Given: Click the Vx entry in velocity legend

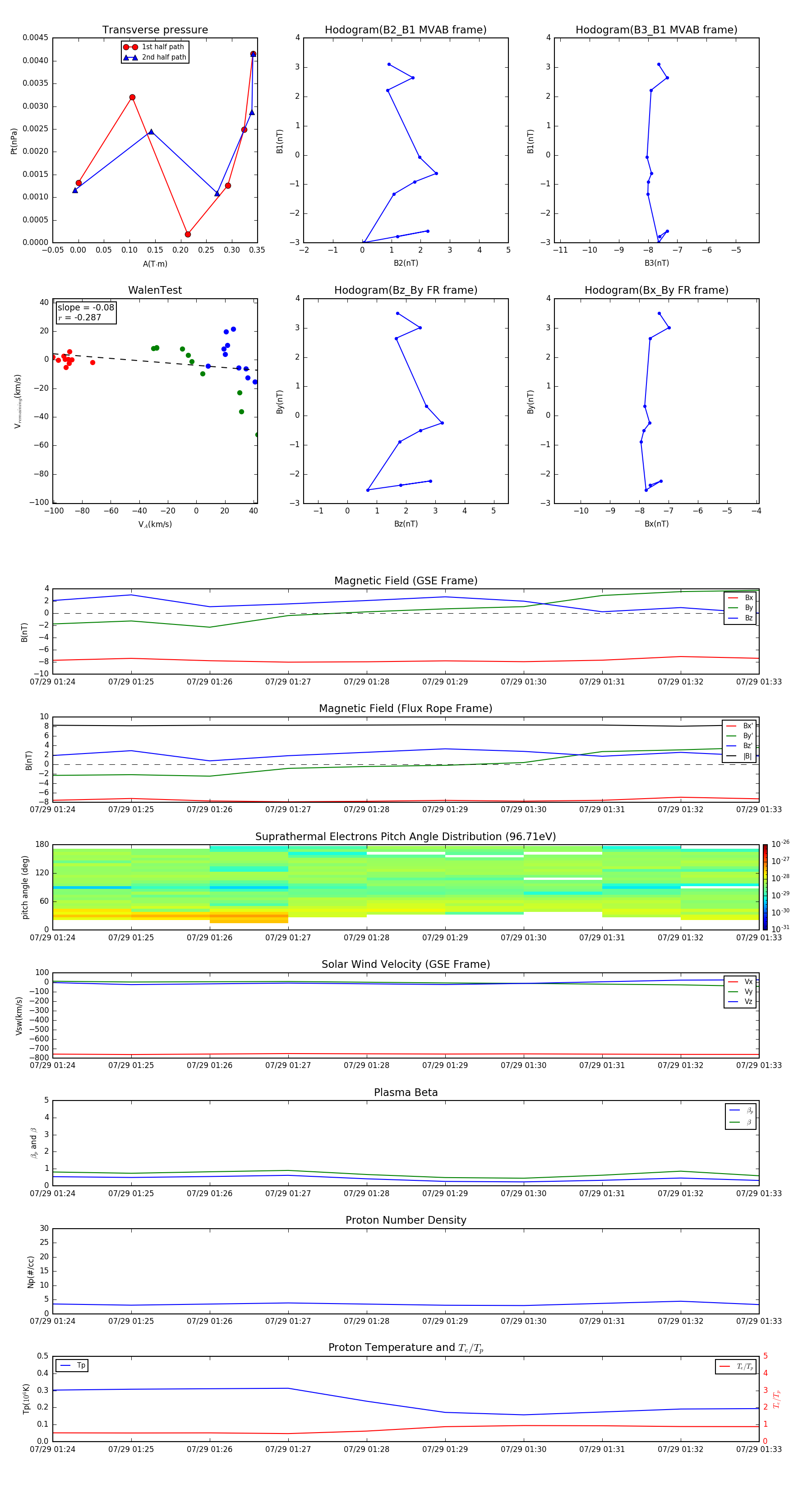Looking at the screenshot, I should click(740, 981).
